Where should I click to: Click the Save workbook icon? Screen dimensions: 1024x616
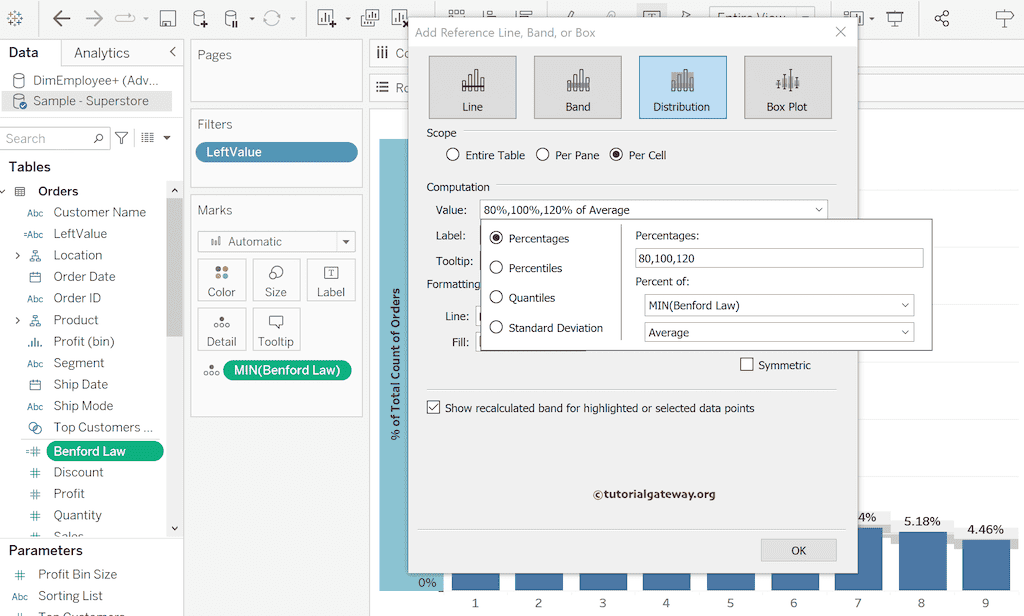click(167, 18)
